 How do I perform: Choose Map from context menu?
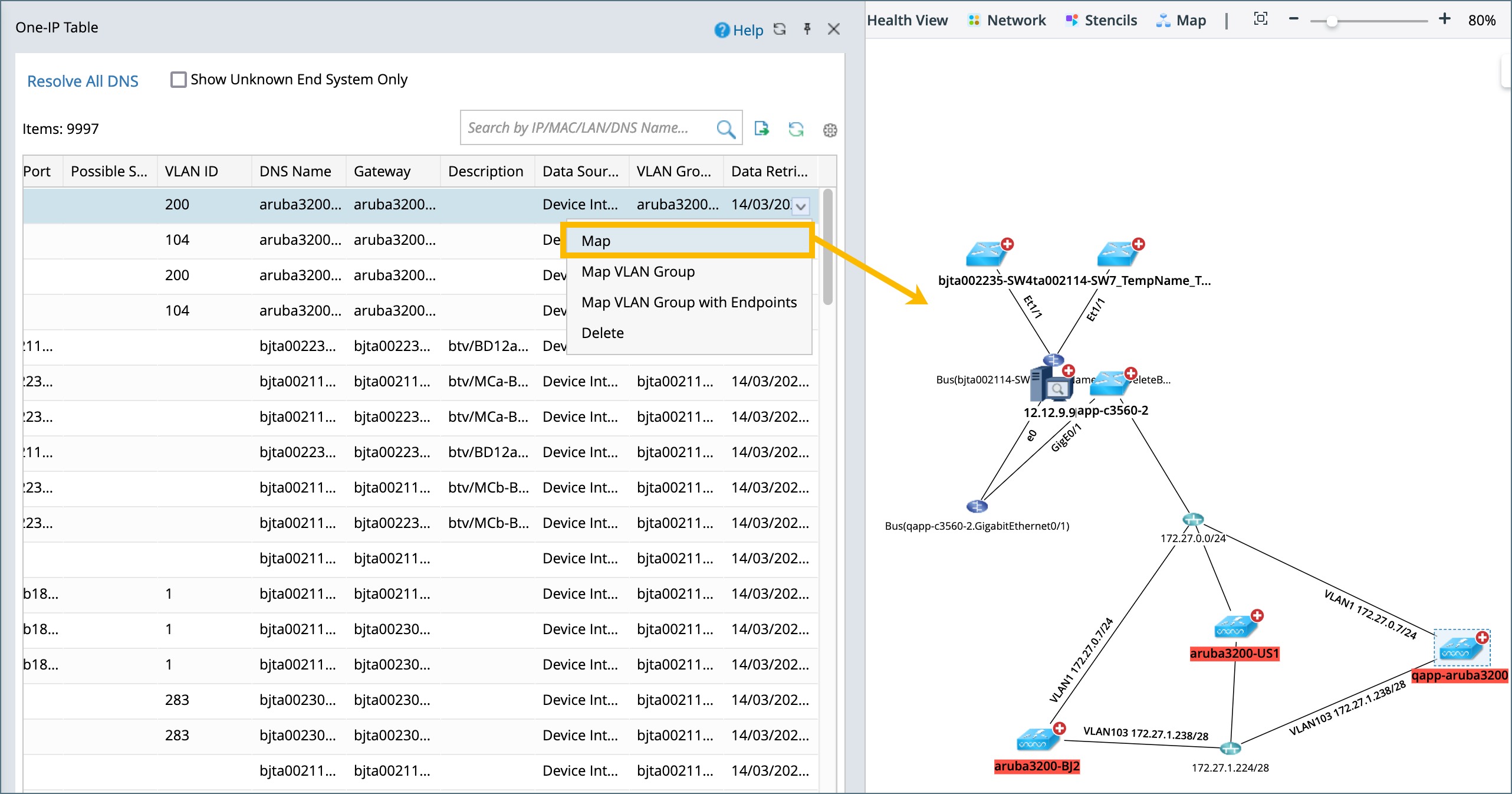pos(688,241)
